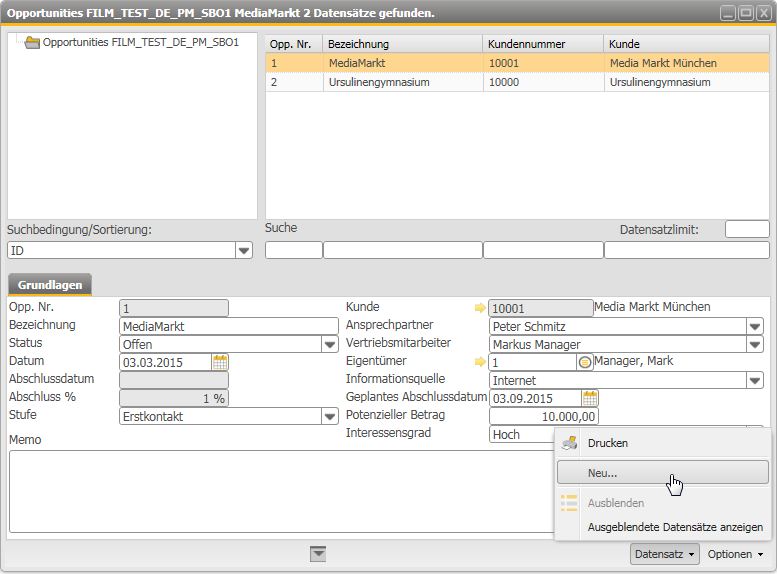Image resolution: width=777 pixels, height=574 pixels.
Task: Follow the yellow arrow link beside Eigentümer
Action: pos(480,362)
